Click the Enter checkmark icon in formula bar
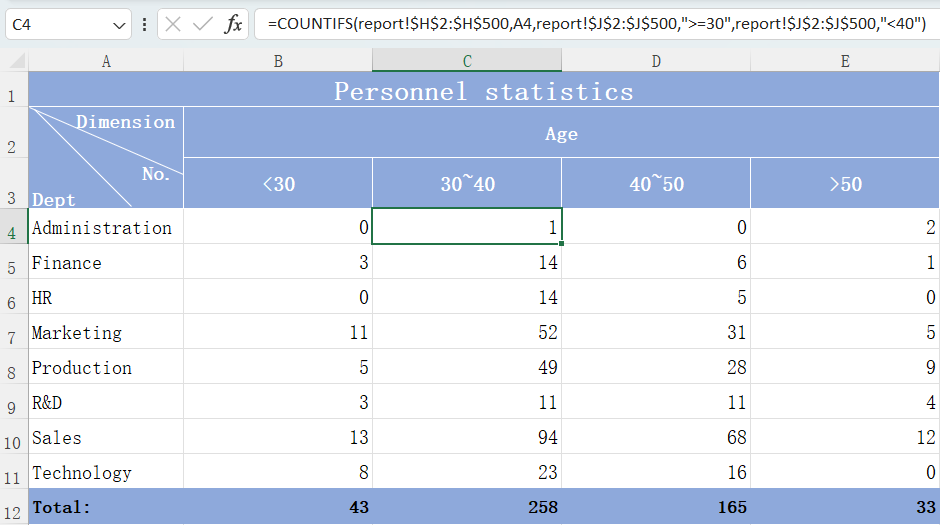 [203, 24]
